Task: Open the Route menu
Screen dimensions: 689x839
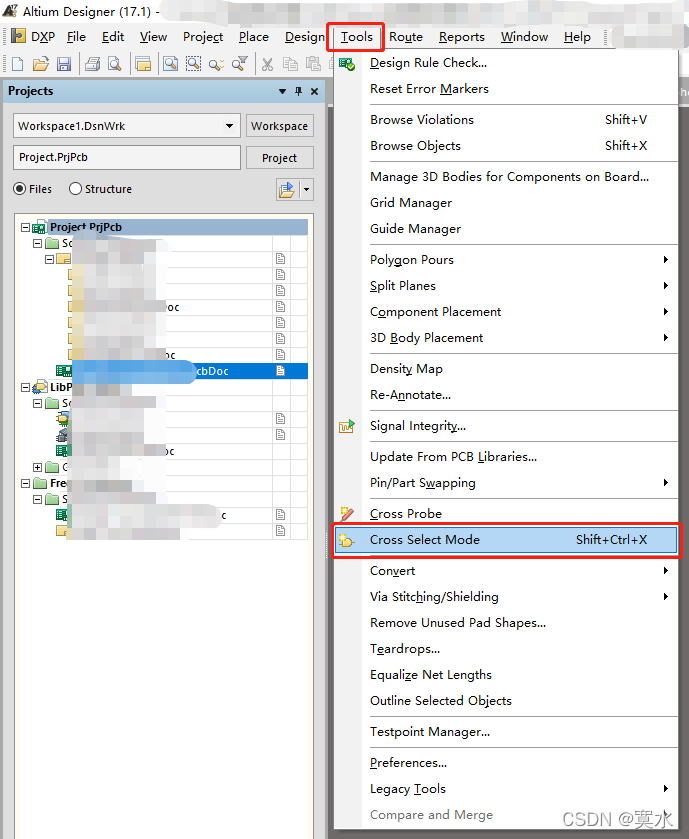Action: tap(405, 37)
